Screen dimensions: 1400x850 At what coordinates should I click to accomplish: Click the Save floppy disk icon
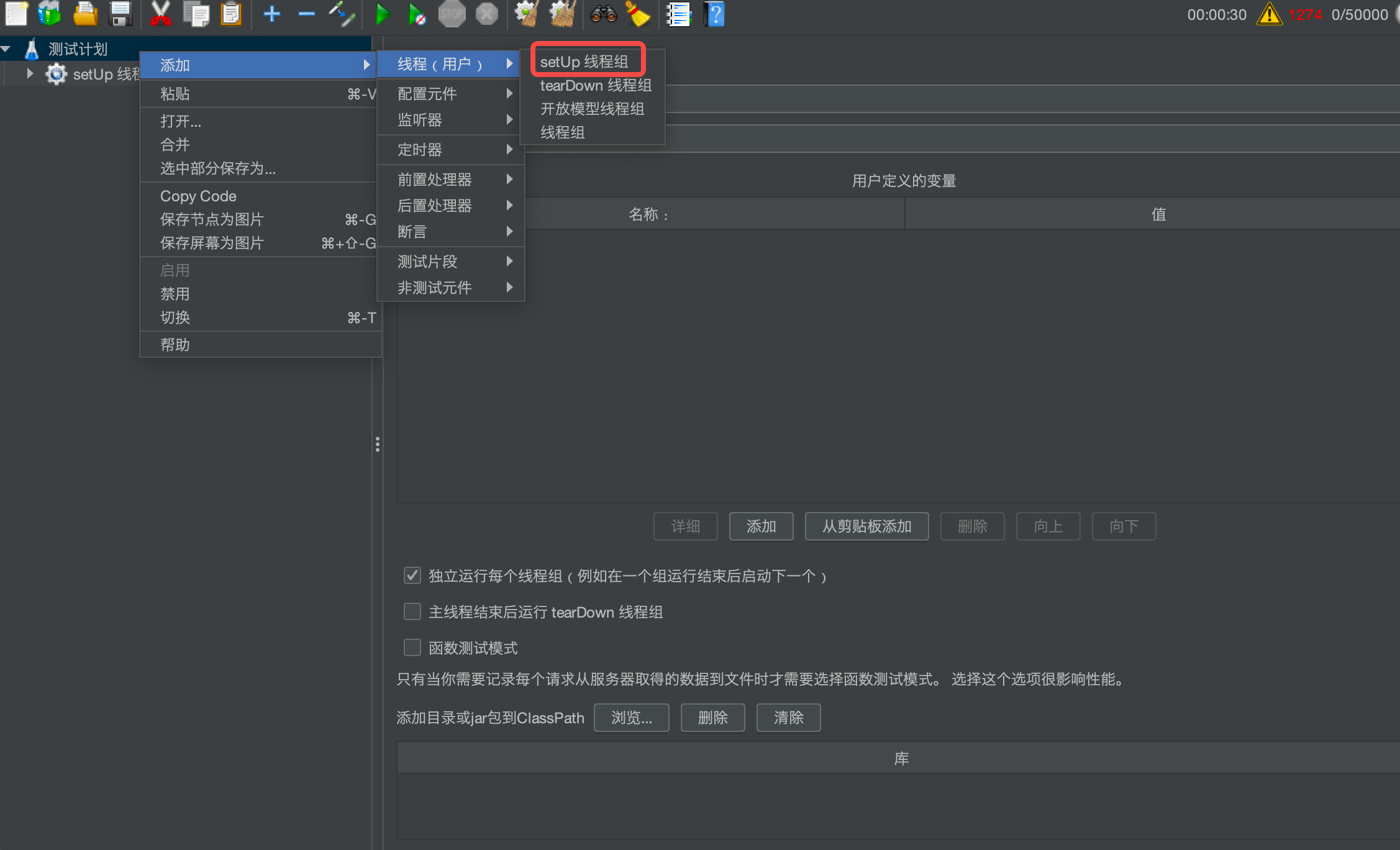(120, 14)
